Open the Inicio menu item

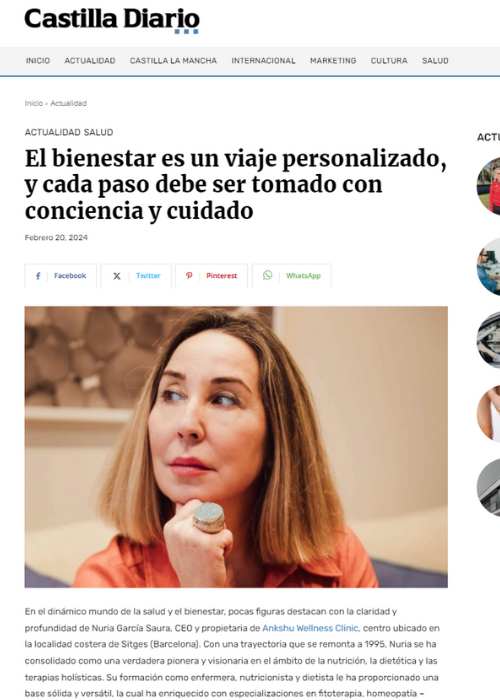[x=38, y=61]
